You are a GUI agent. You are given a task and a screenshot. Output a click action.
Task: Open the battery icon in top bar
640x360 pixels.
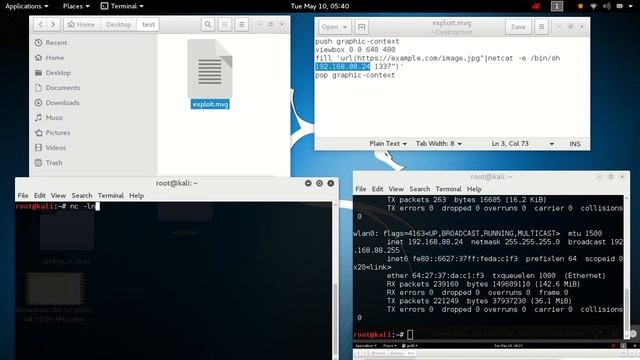tap(620, 6)
